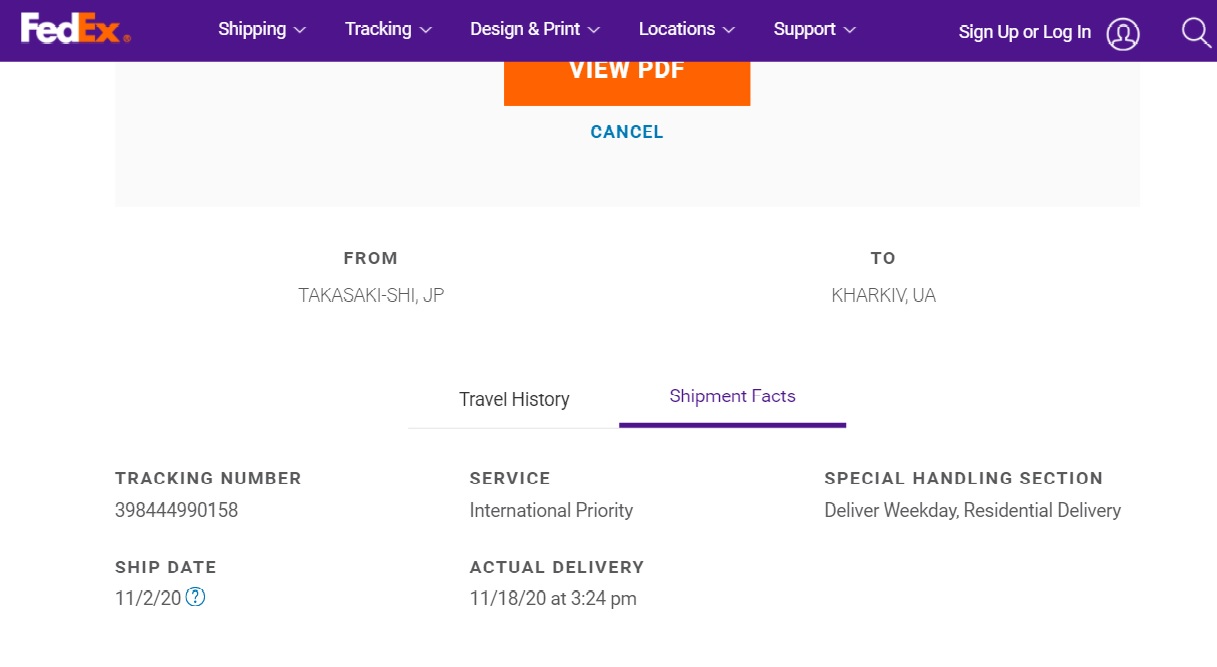The height and width of the screenshot is (667, 1217).
Task: Click the International Priority service text
Action: click(x=551, y=510)
